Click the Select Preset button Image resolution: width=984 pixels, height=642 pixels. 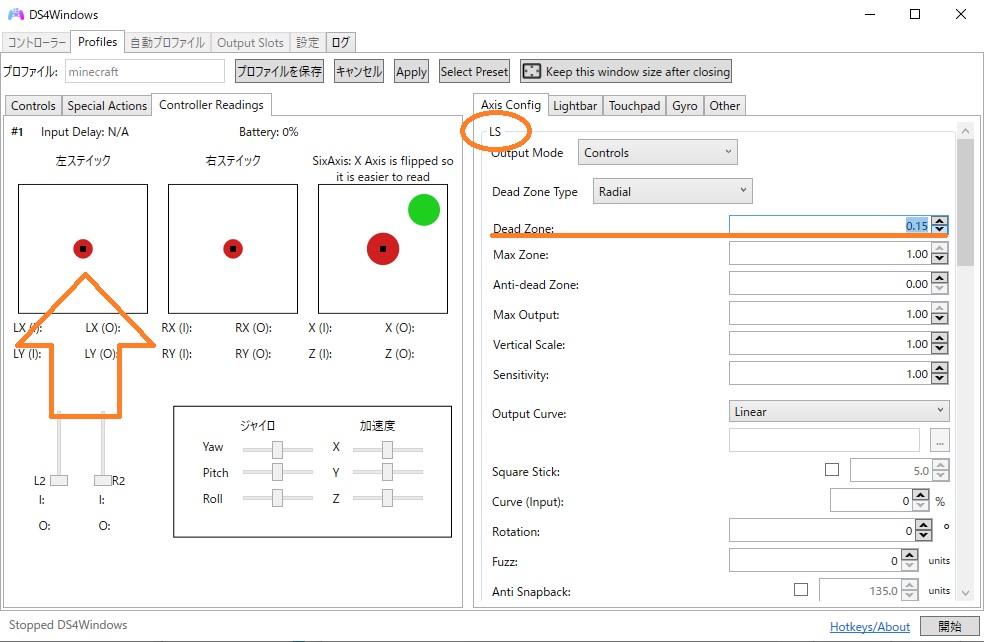[x=474, y=71]
